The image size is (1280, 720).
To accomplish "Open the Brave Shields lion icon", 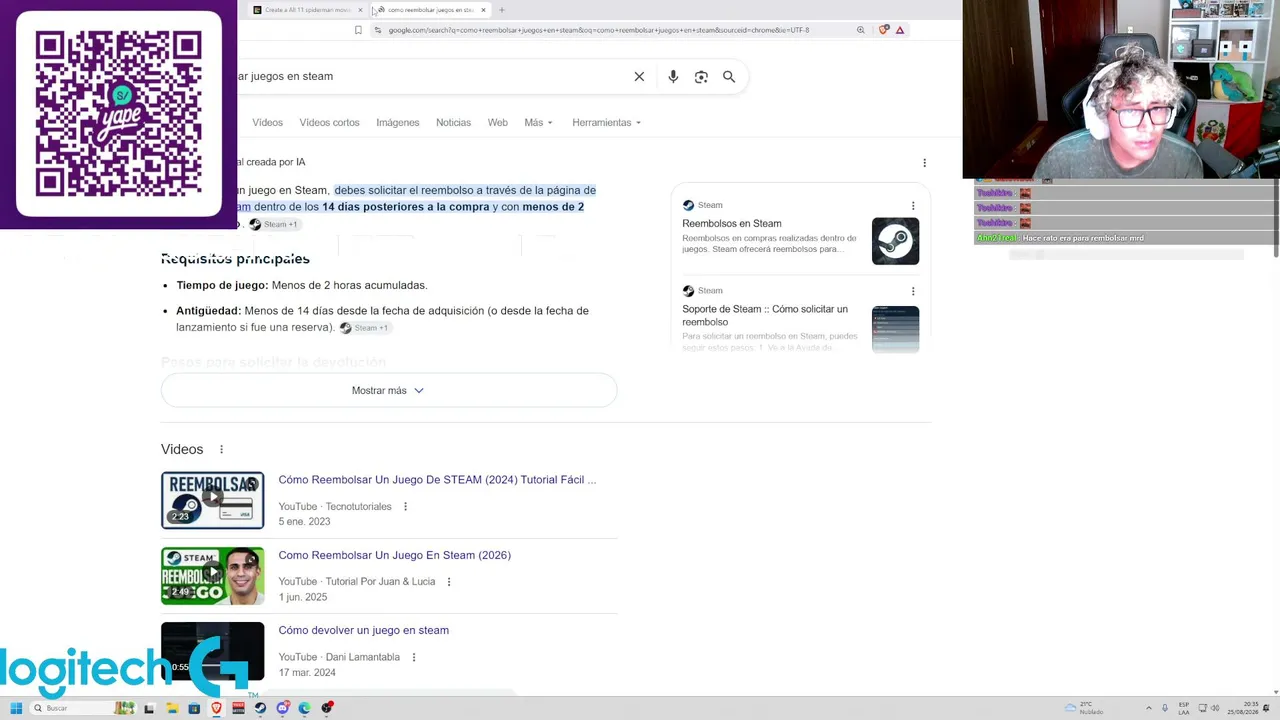I will tap(883, 30).
